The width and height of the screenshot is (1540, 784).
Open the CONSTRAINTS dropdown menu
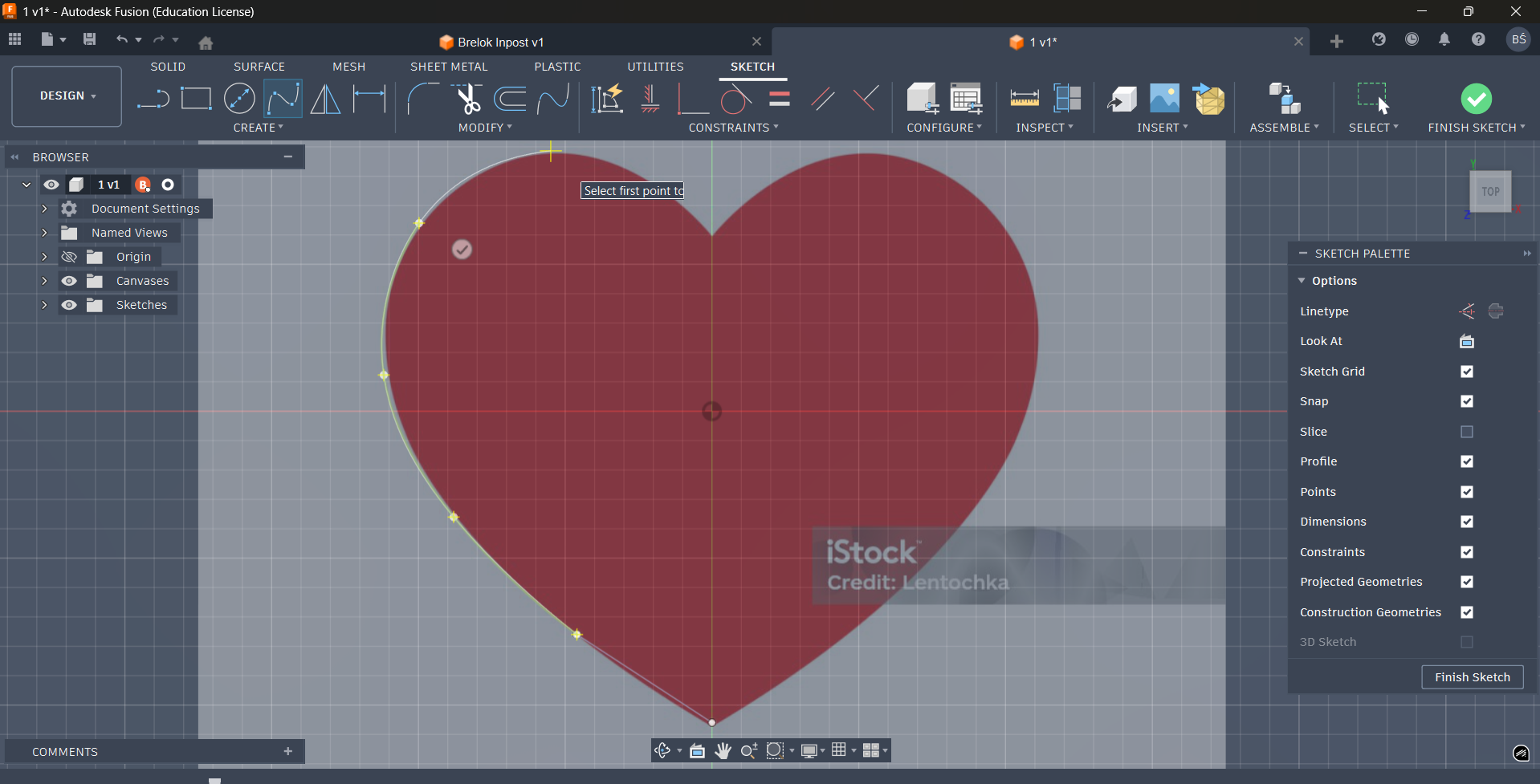pos(733,128)
